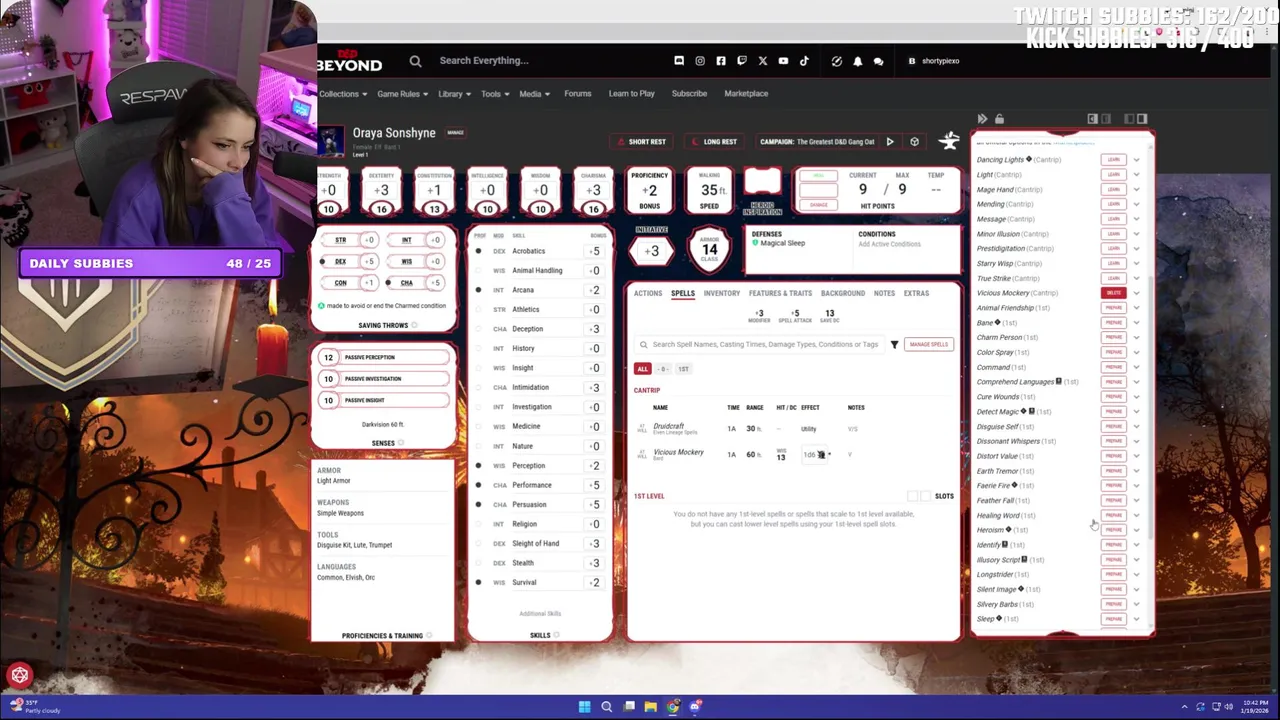
Task: Toggle the second 1st-level spell slot box
Action: click(x=925, y=496)
